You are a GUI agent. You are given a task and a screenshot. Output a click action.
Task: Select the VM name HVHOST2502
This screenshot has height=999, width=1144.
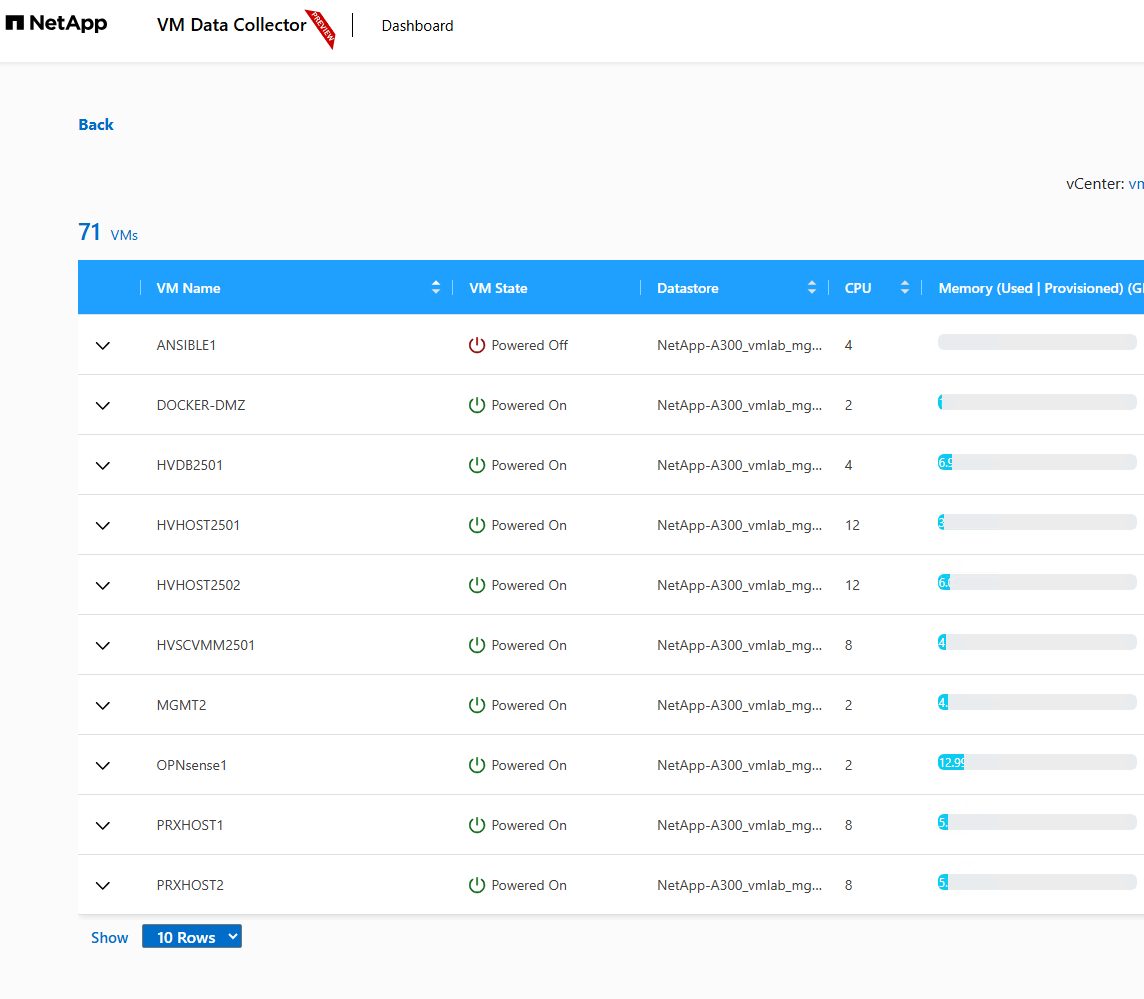[x=198, y=585]
